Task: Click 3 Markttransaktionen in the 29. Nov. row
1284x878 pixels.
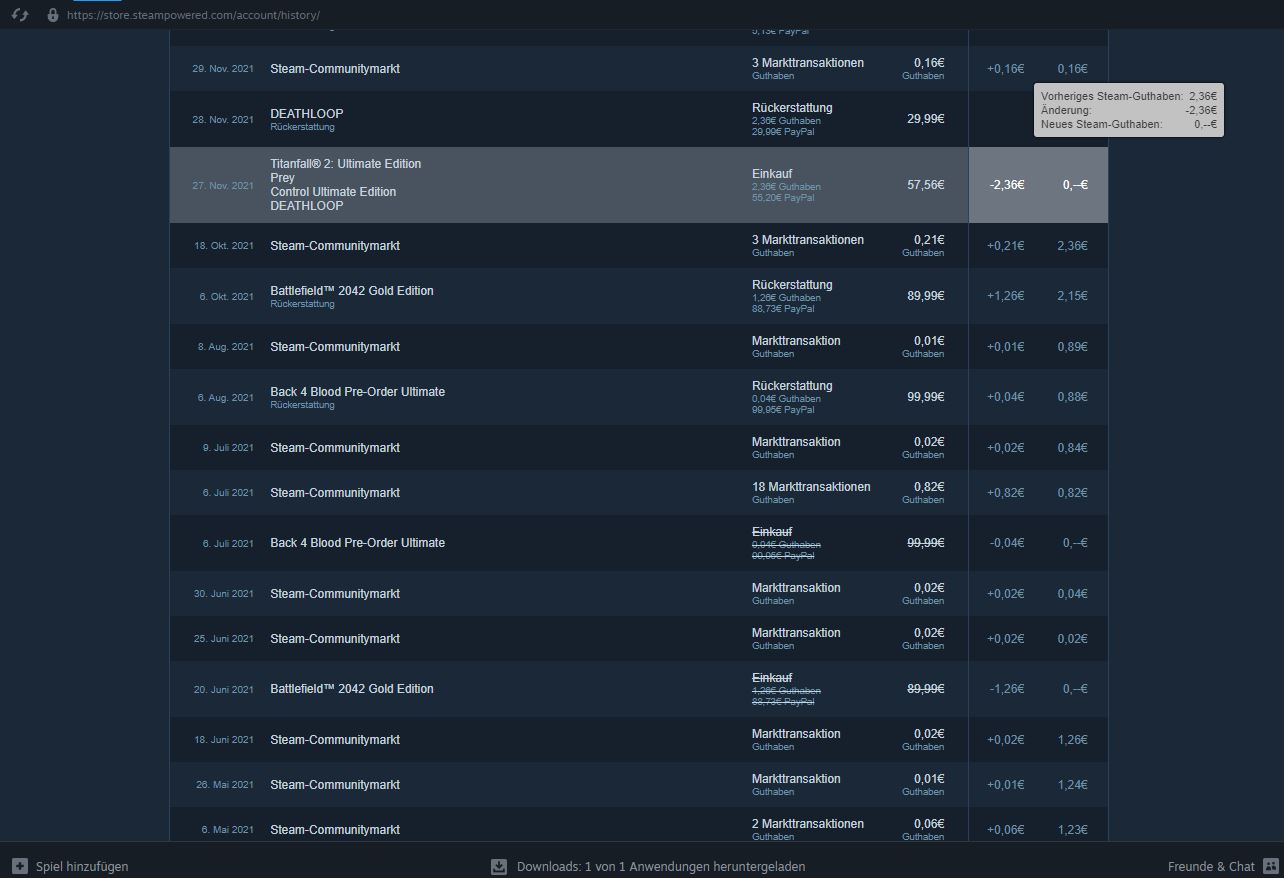Action: [808, 63]
